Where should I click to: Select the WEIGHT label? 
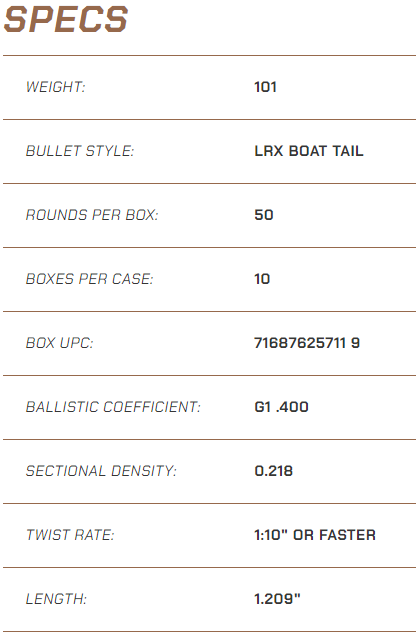pos(55,87)
